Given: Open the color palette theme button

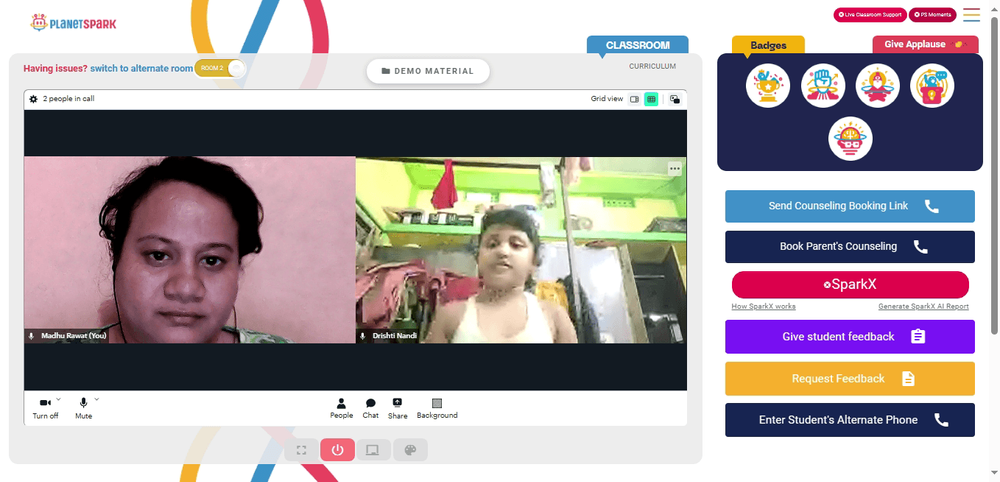Looking at the screenshot, I should pyautogui.click(x=410, y=450).
